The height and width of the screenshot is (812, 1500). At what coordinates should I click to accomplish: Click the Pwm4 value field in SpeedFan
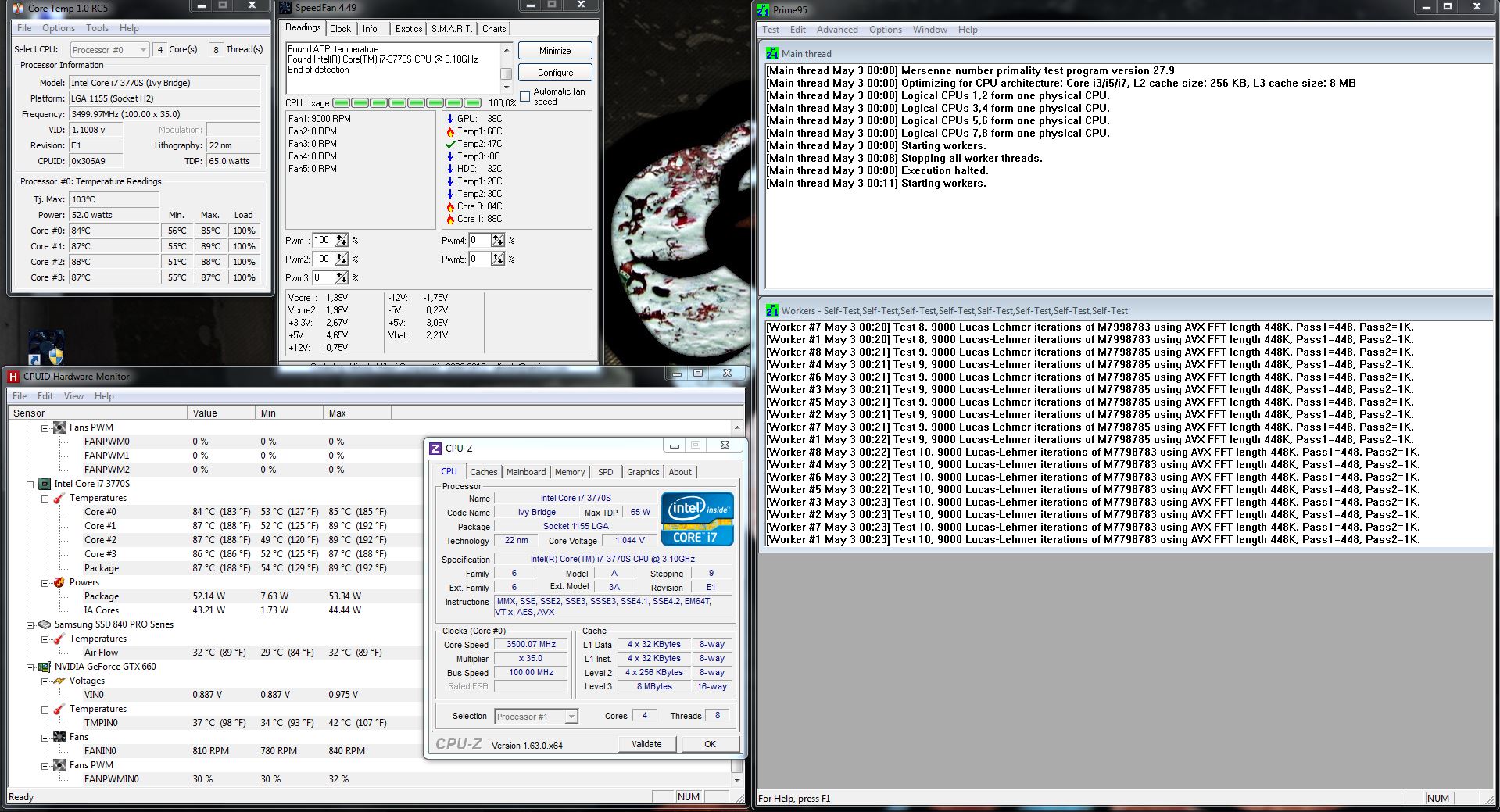click(x=478, y=240)
